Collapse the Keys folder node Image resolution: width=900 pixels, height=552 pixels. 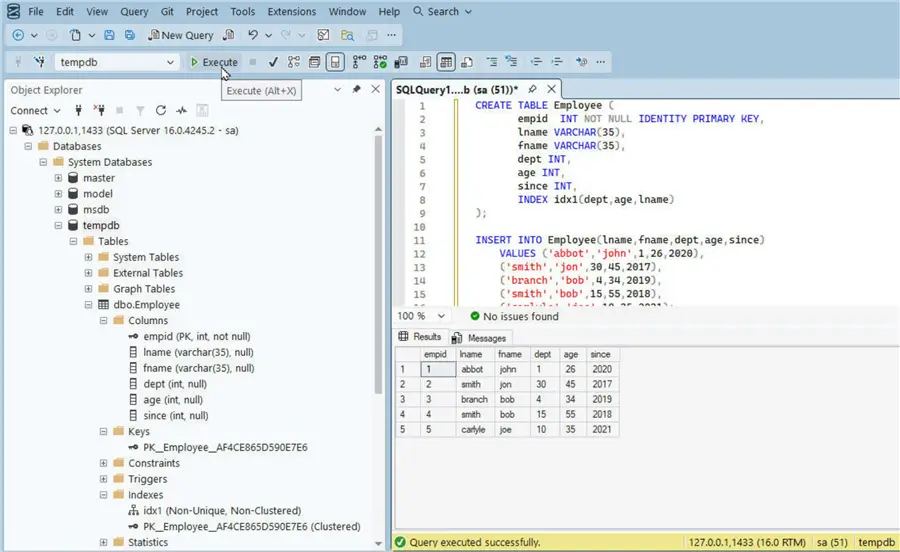(x=103, y=432)
